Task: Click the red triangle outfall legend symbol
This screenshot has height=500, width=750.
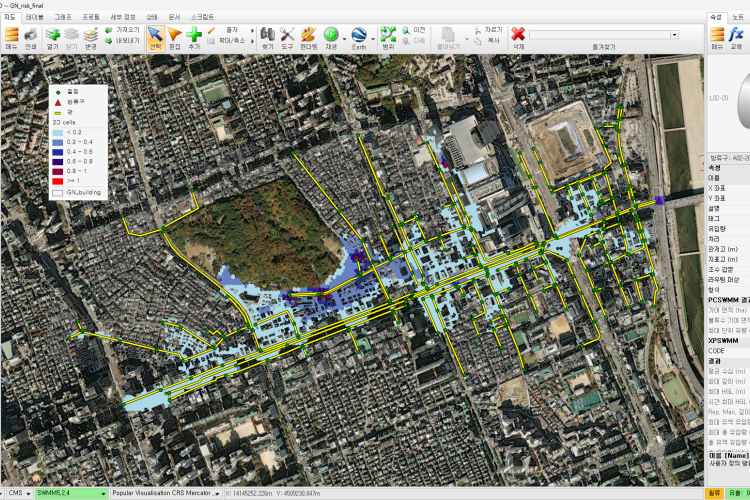Action: coord(58,102)
